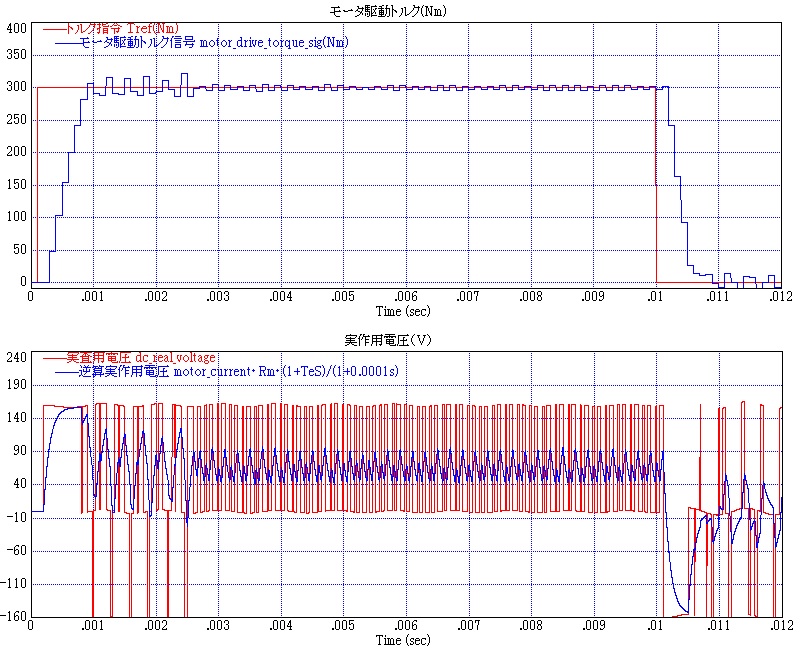
Task: Click blue line sample beside モータ駆動トルク信号 legend
Action: pyautogui.click(x=64, y=43)
